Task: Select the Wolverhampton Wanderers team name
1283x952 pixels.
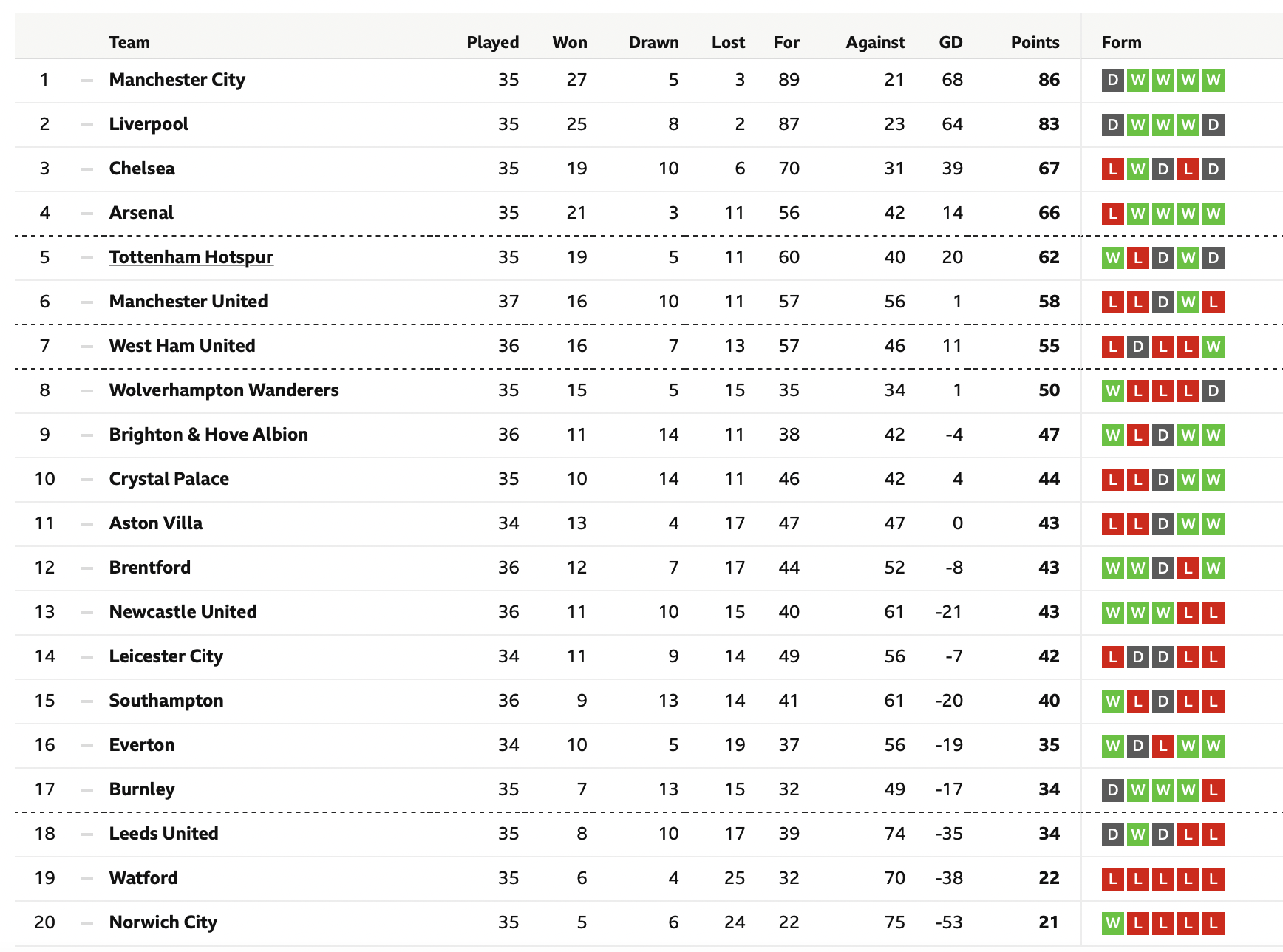Action: 224,390
